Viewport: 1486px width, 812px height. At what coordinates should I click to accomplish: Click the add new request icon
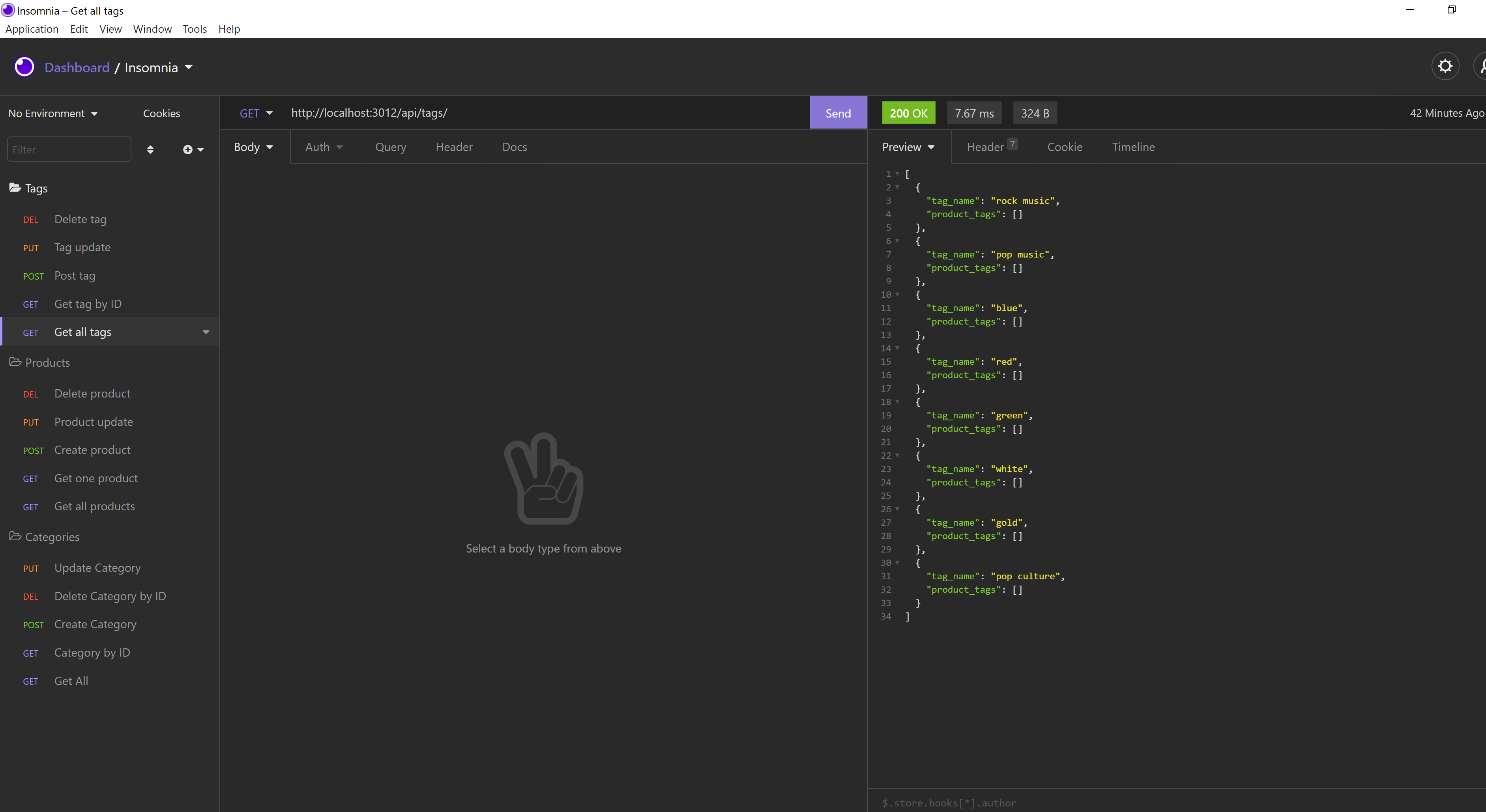pos(188,150)
